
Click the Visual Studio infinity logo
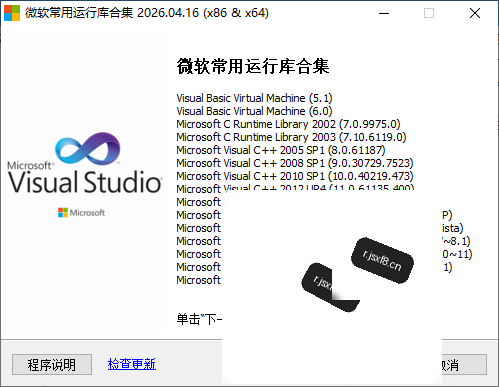pos(87,148)
